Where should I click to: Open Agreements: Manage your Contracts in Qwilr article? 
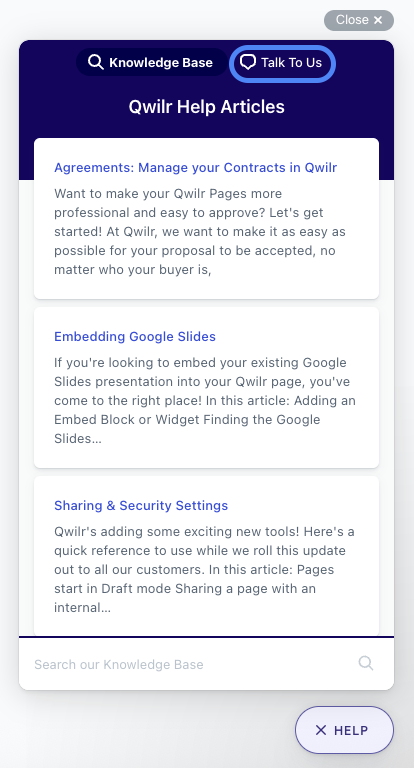coord(195,168)
